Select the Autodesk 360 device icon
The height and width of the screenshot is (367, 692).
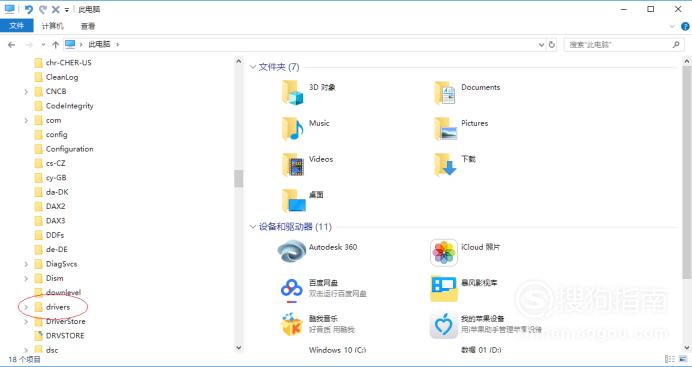[292, 251]
